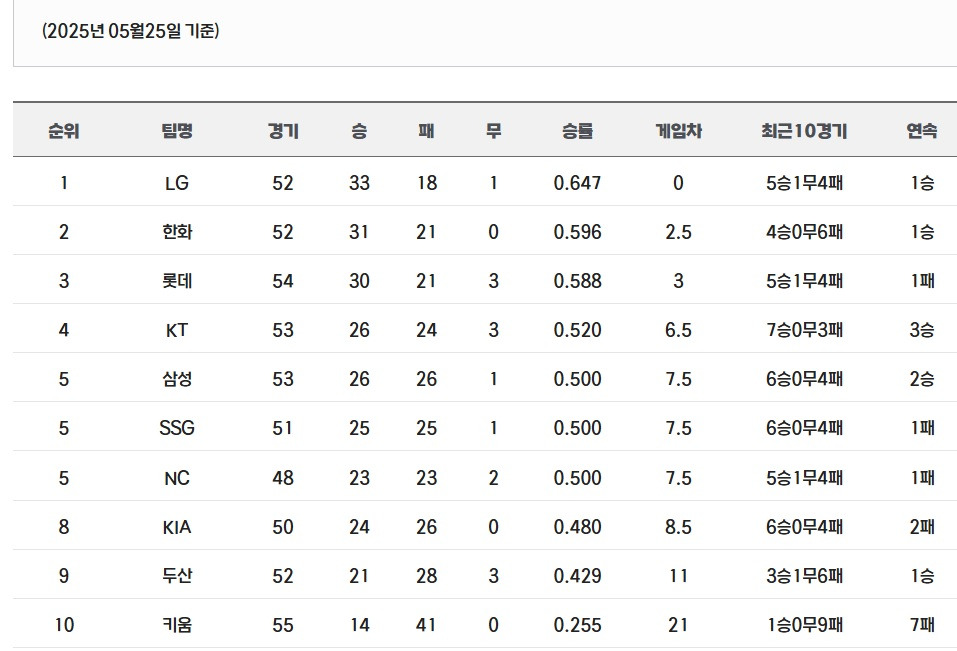
Task: Click the 승률 column header
Action: pos(577,131)
